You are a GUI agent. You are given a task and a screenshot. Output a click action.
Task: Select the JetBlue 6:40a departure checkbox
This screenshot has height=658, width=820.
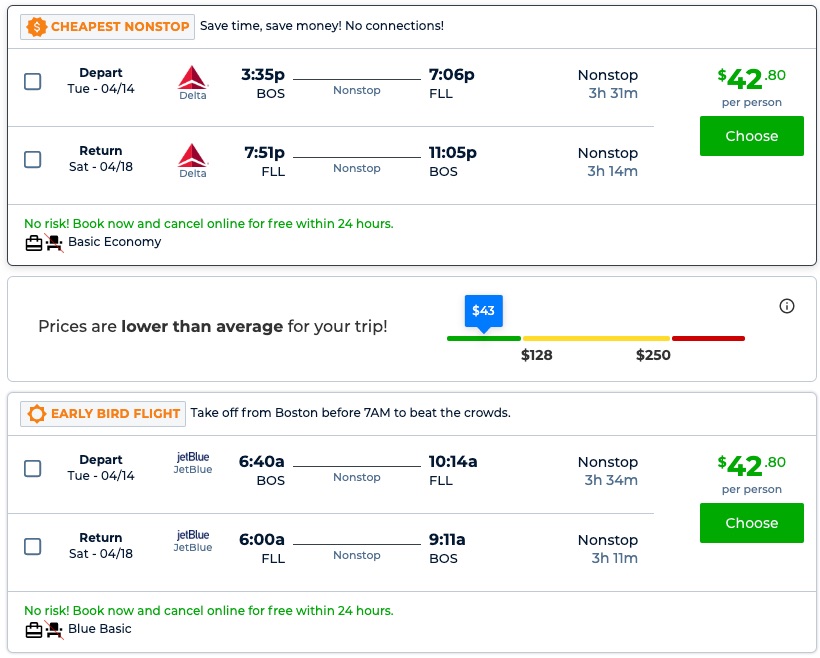[33, 468]
